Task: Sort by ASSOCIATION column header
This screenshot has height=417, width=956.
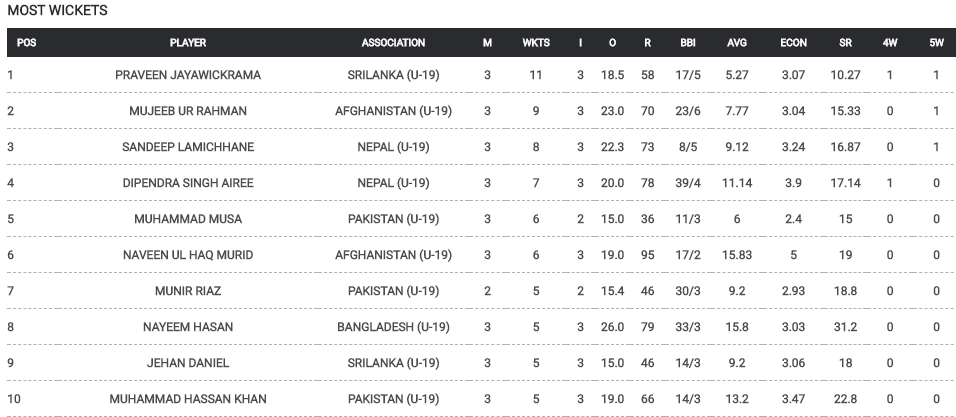Action: tap(393, 43)
